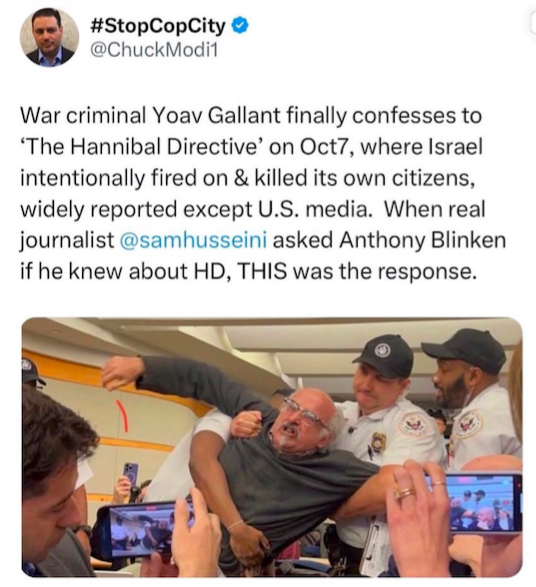The image size is (536, 587).
Task: Click the shoulder patch on the middle officer
Action: coord(414,425)
